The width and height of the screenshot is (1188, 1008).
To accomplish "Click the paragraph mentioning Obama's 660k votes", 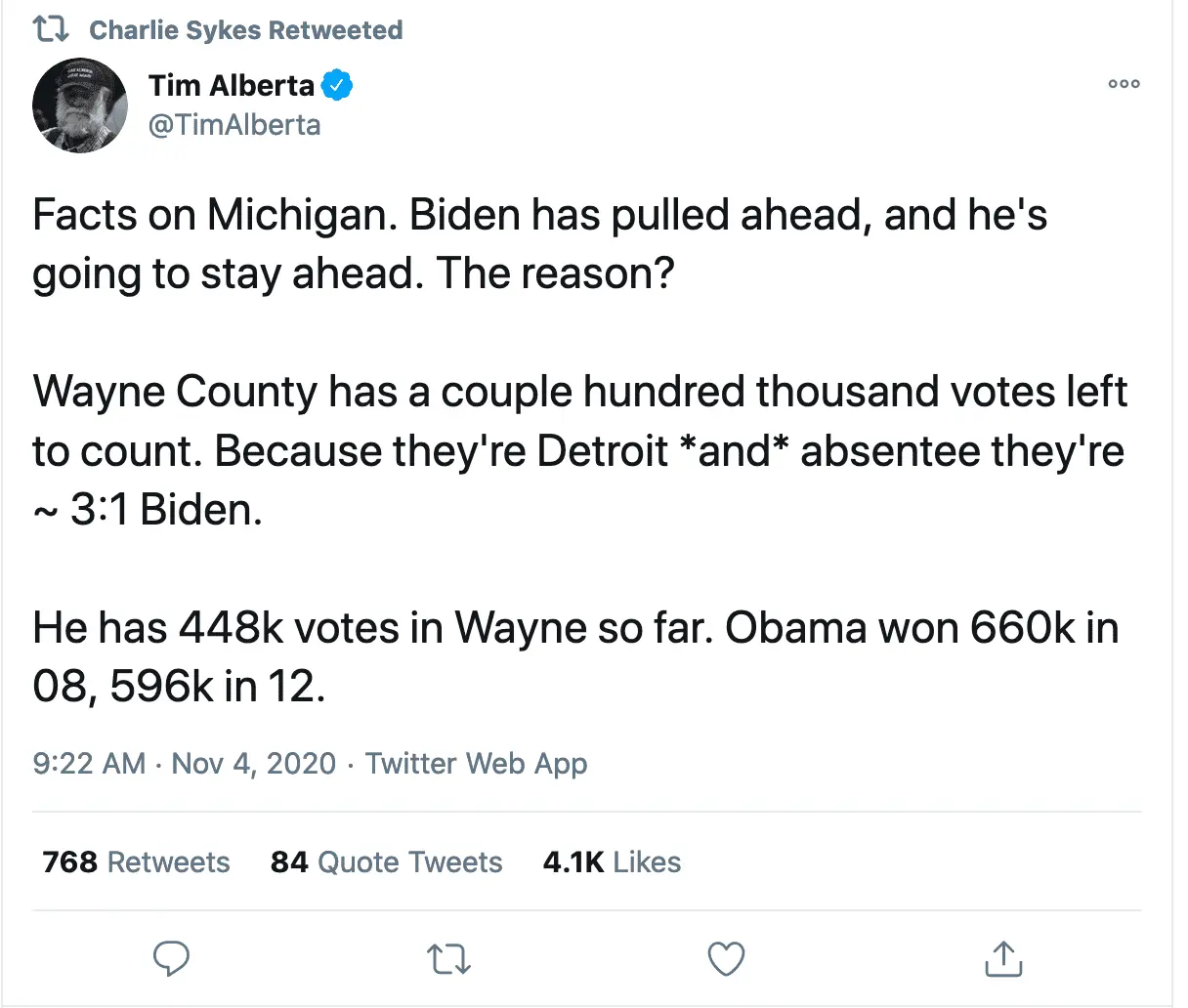I will (x=574, y=656).
